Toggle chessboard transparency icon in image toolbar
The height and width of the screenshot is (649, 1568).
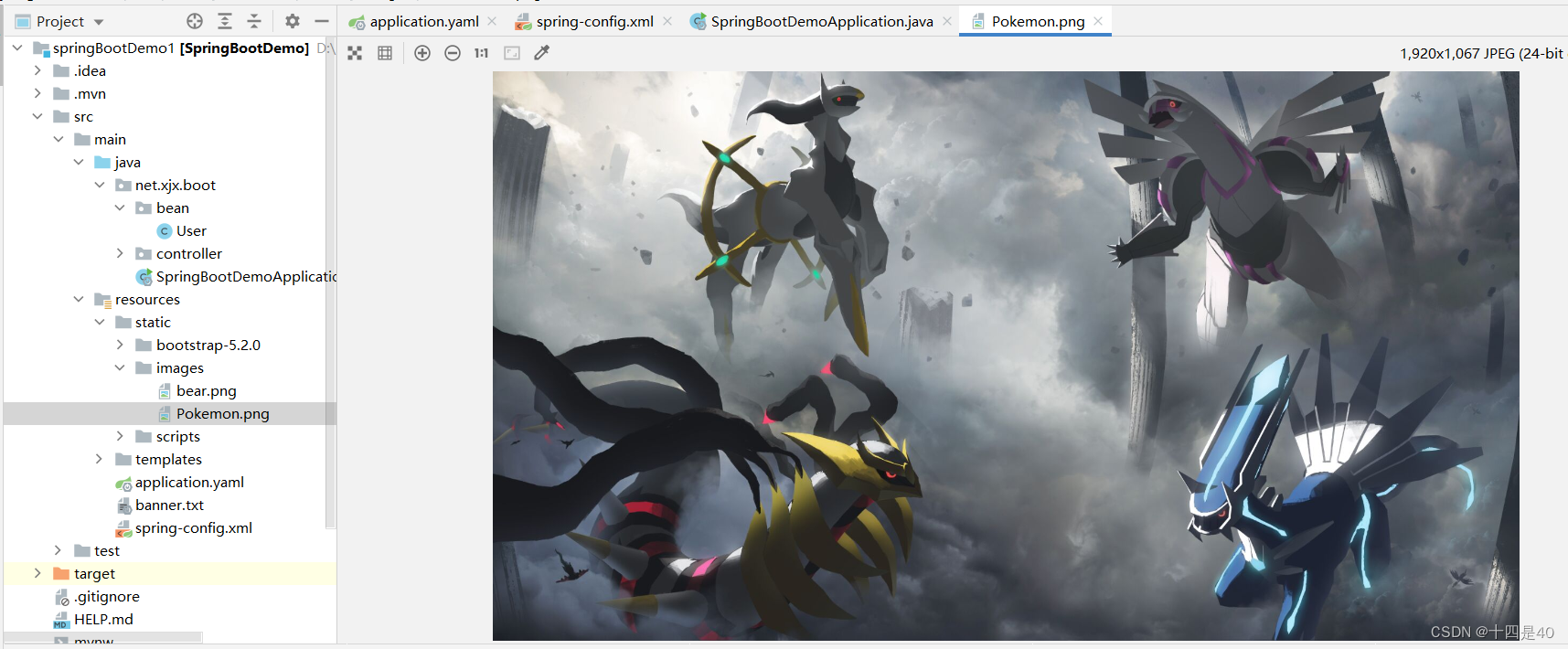coord(355,53)
